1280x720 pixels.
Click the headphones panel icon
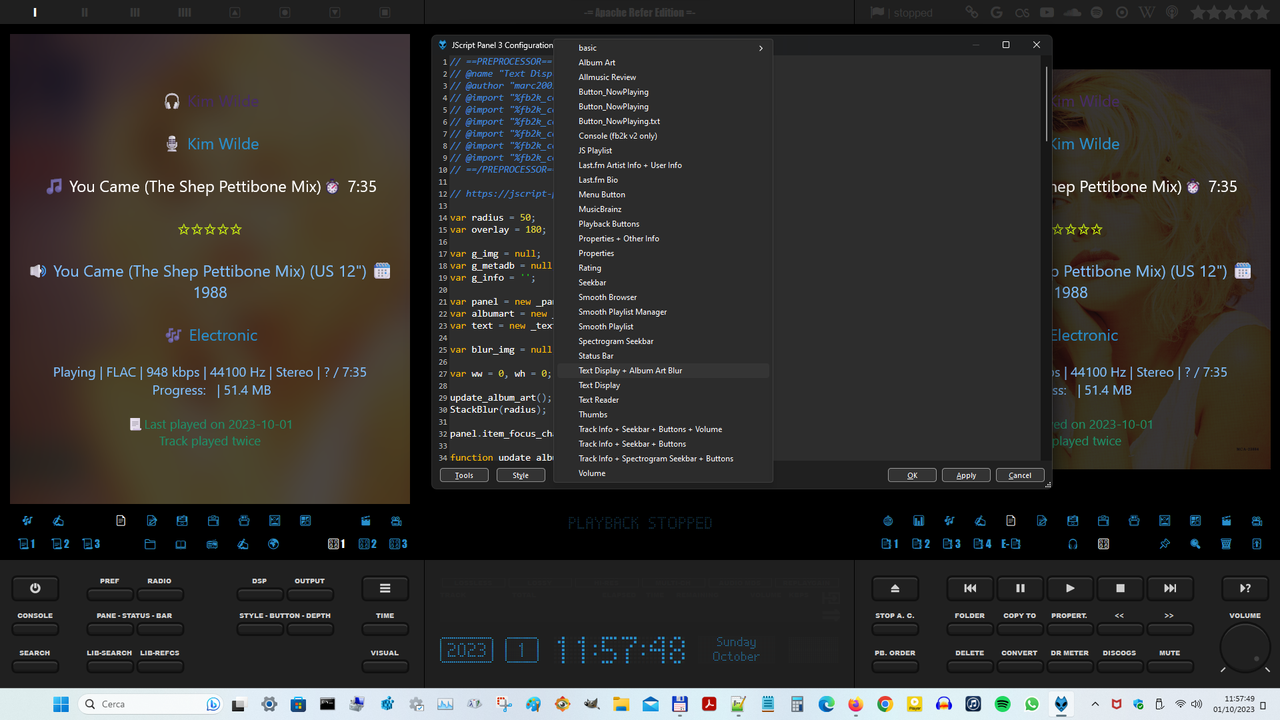click(x=1072, y=544)
